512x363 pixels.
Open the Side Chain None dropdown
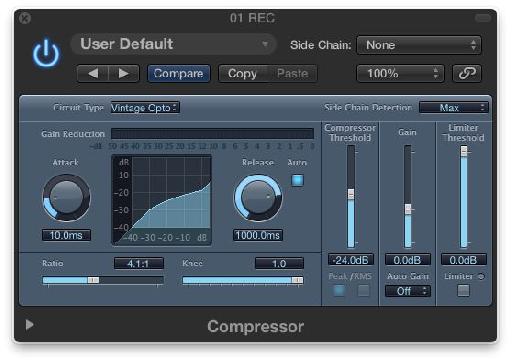click(x=419, y=45)
